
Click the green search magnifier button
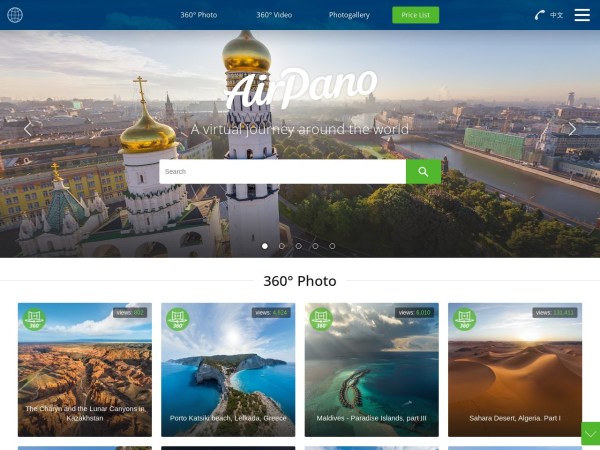pyautogui.click(x=423, y=171)
